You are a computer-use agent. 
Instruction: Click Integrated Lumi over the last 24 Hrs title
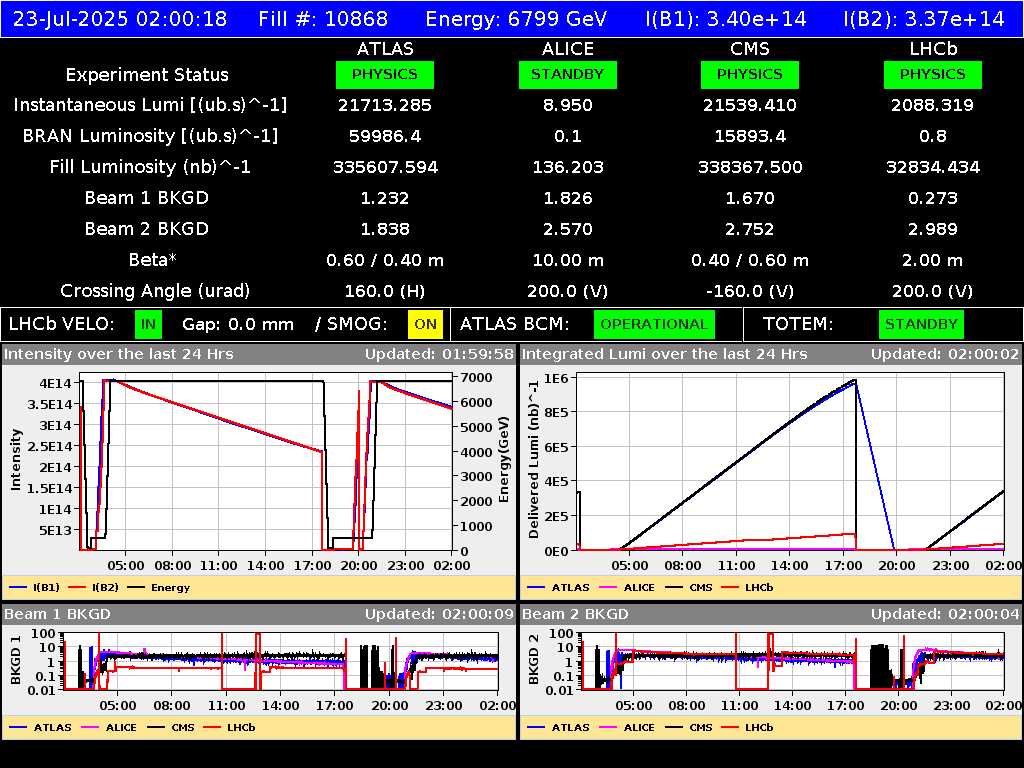[664, 354]
